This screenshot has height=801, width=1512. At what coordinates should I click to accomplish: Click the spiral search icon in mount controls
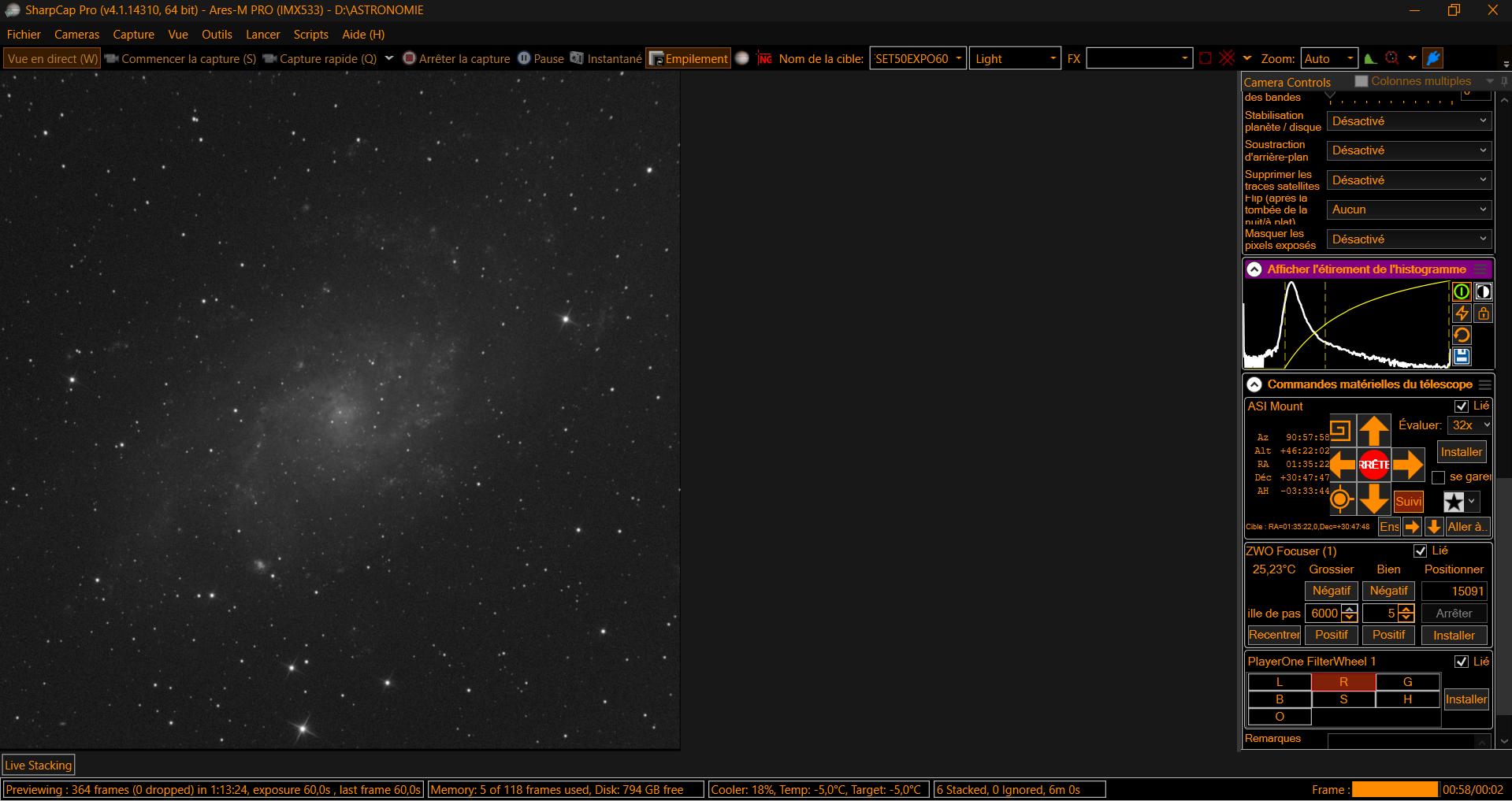point(1341,431)
